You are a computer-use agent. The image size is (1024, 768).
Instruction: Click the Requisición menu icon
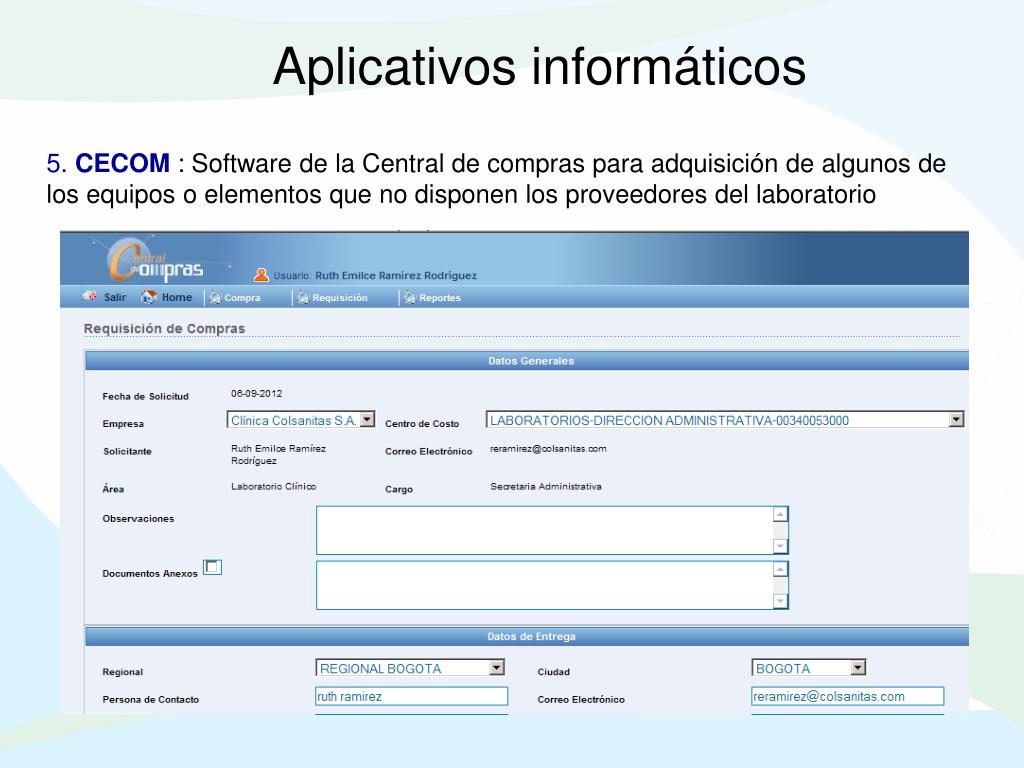click(303, 298)
